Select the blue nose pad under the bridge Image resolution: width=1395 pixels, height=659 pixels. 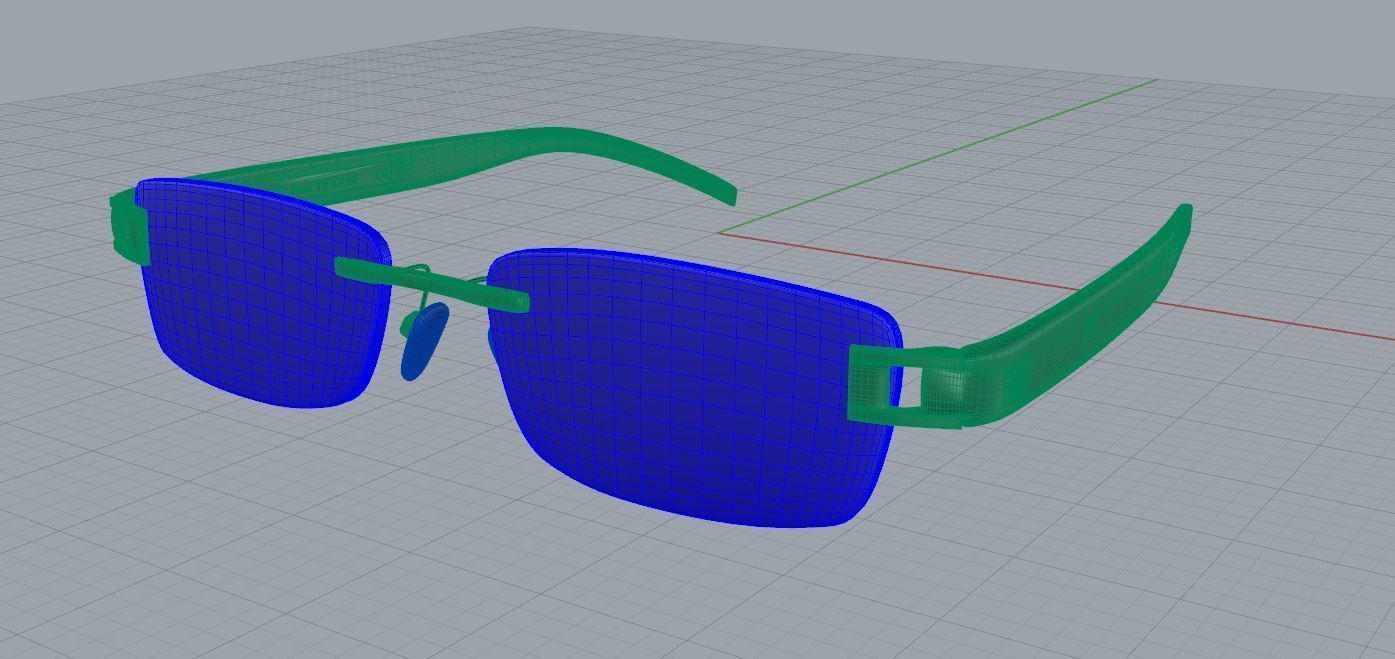pos(424,342)
